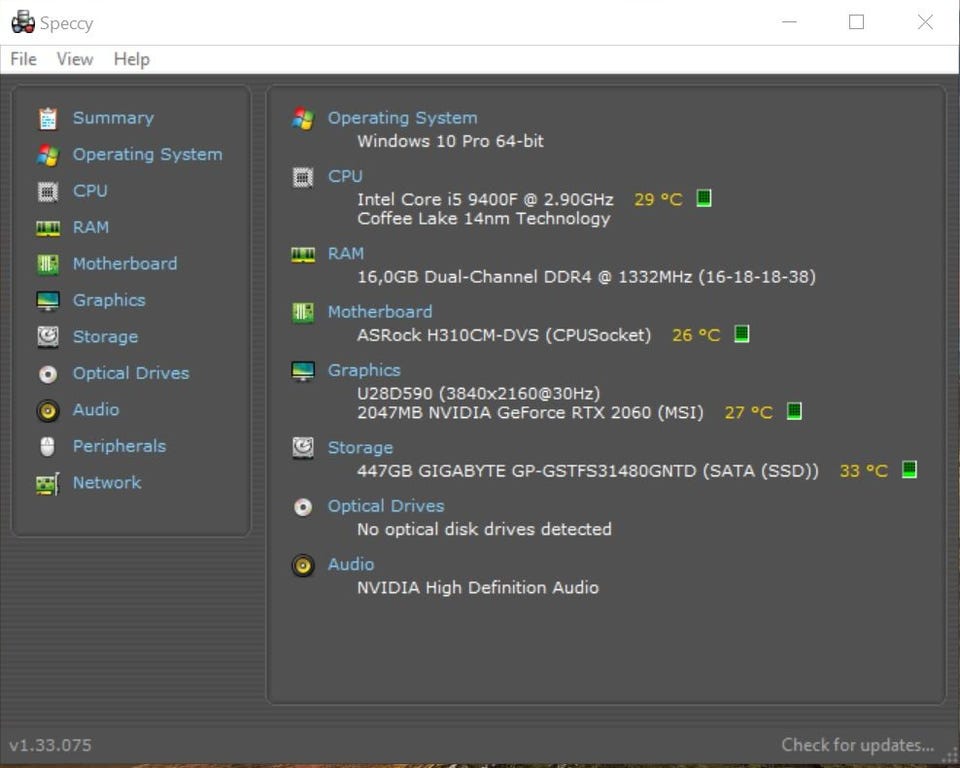This screenshot has height=768, width=960.
Task: Open Graphics details from sidebar
Action: [x=109, y=300]
